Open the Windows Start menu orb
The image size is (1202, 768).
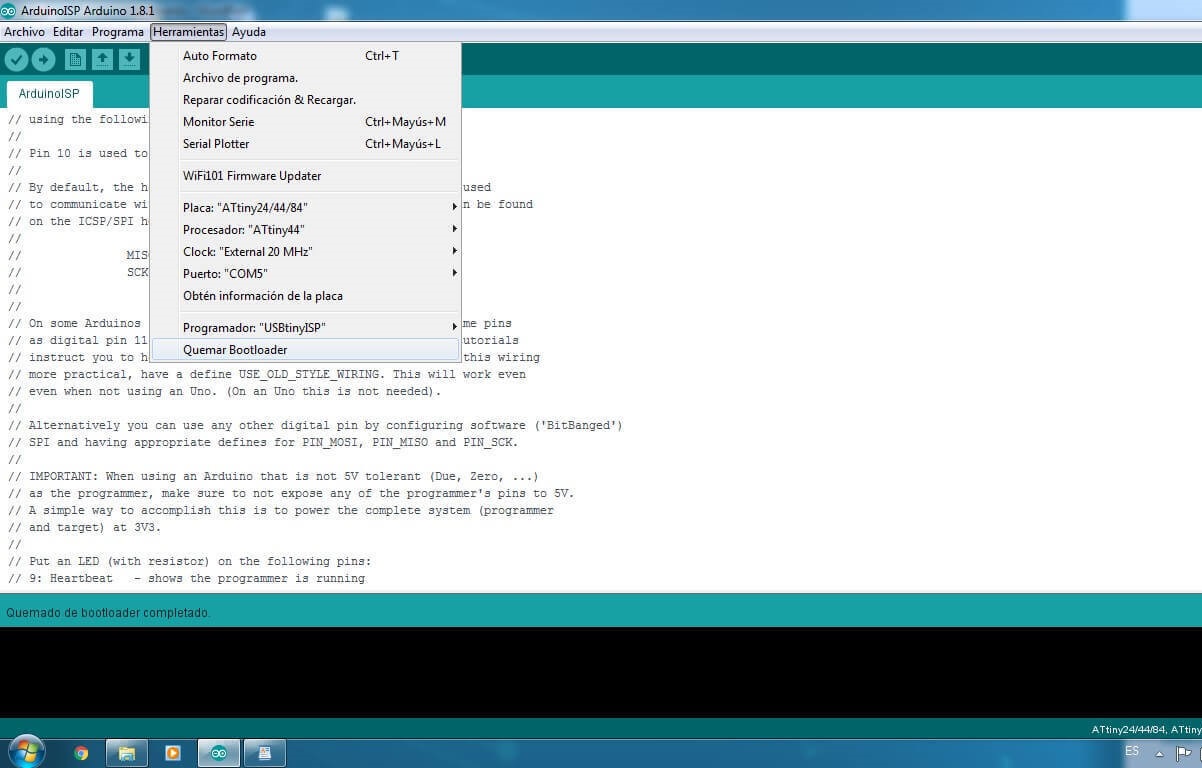25,752
